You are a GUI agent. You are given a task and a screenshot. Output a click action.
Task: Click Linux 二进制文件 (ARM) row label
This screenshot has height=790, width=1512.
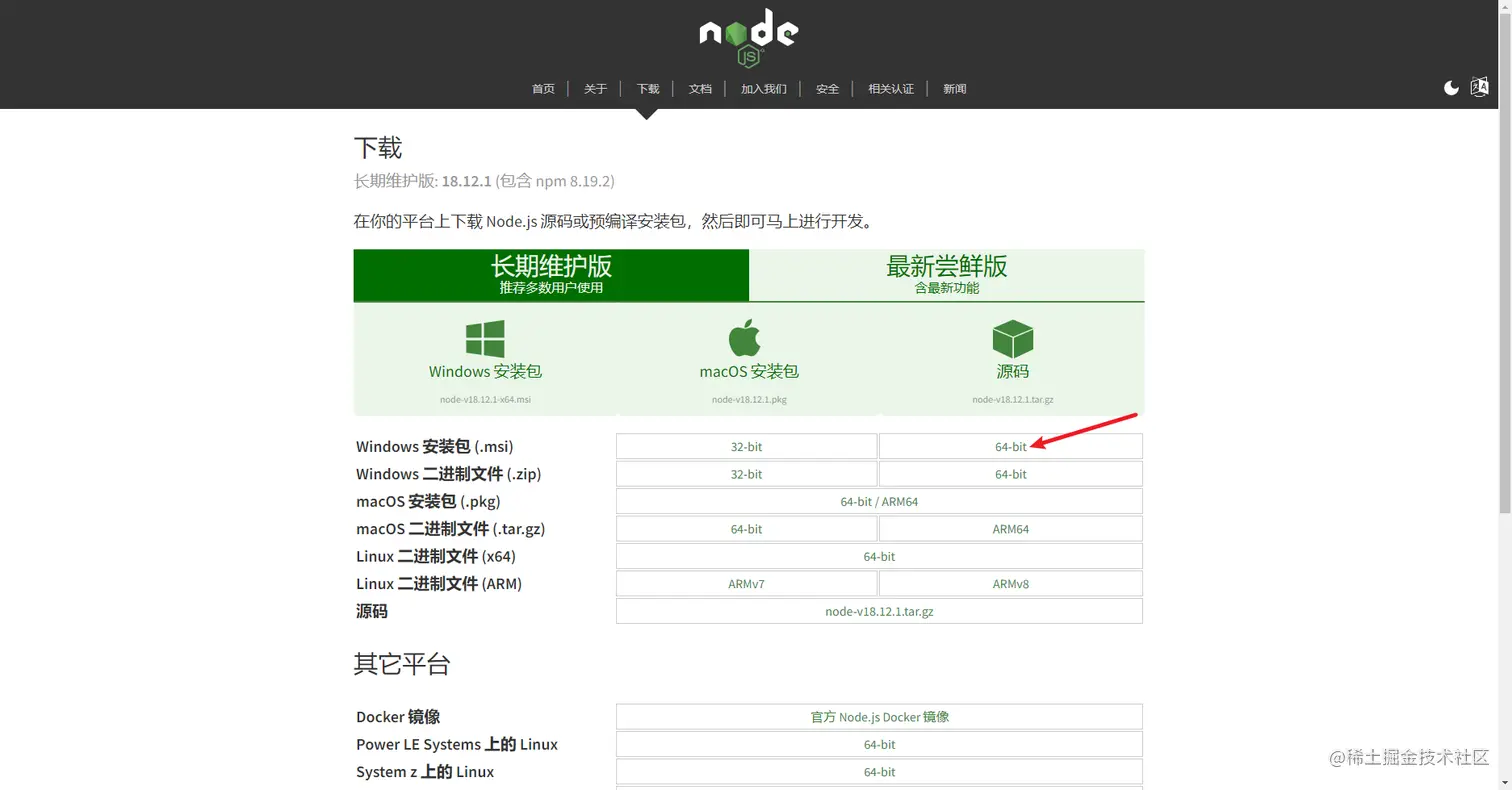click(439, 584)
